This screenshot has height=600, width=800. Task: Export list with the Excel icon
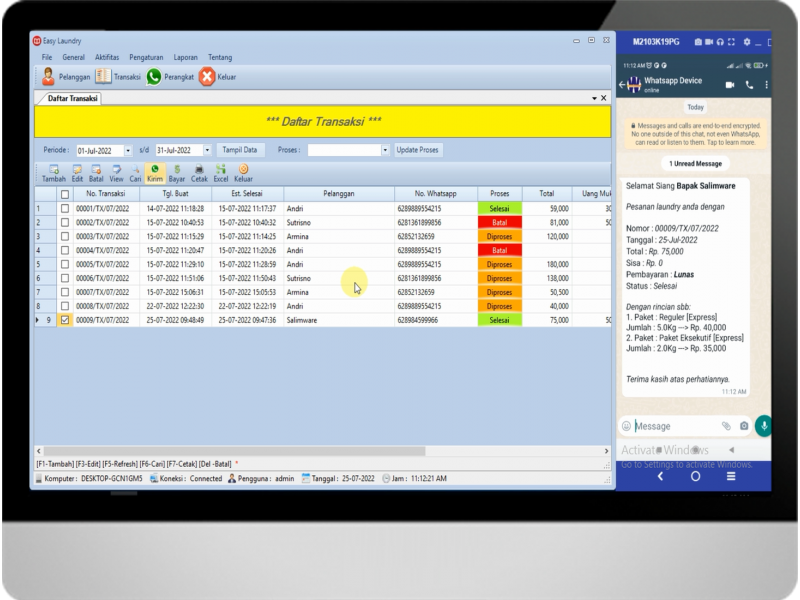[221, 171]
